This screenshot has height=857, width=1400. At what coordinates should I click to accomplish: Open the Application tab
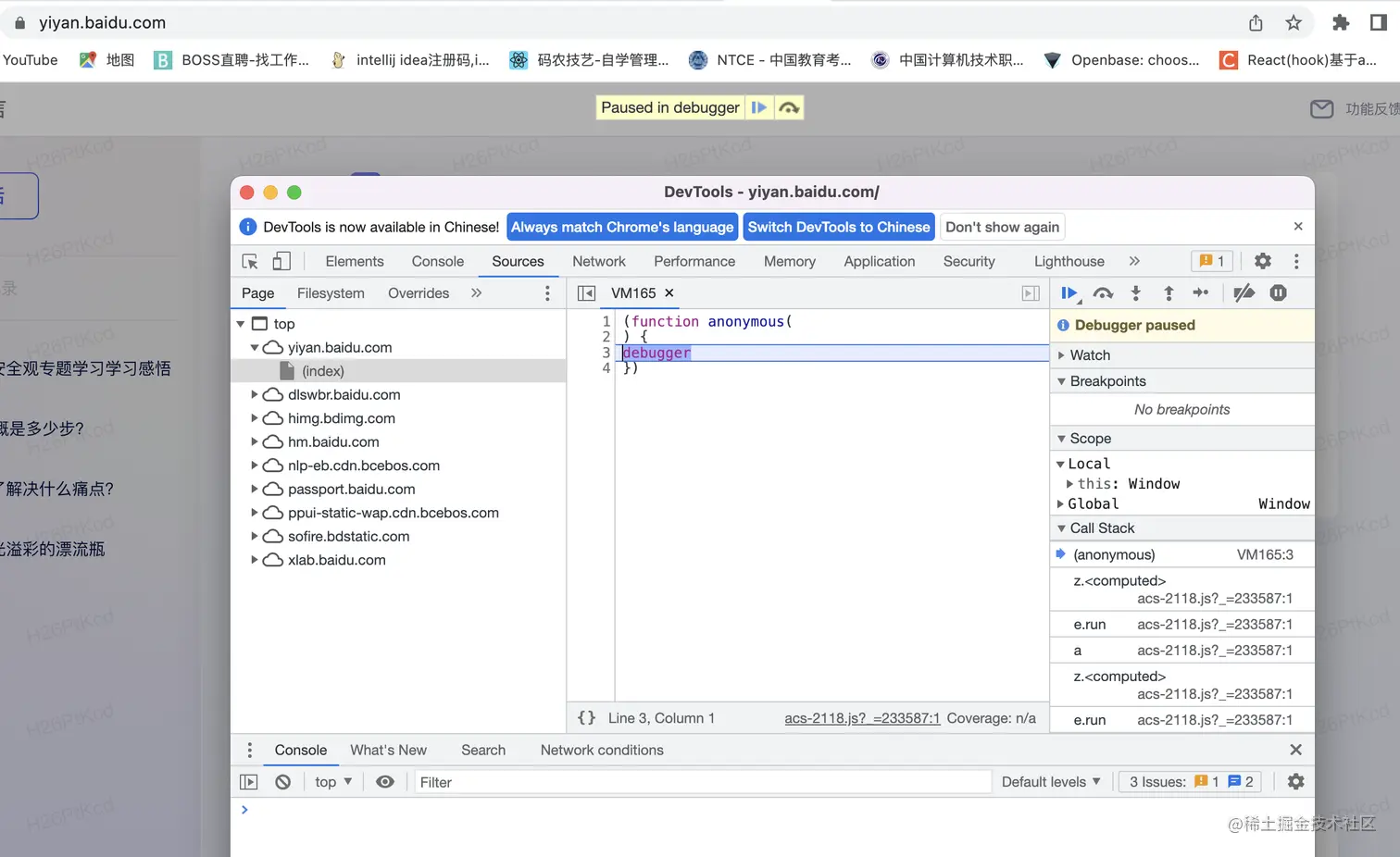point(880,262)
